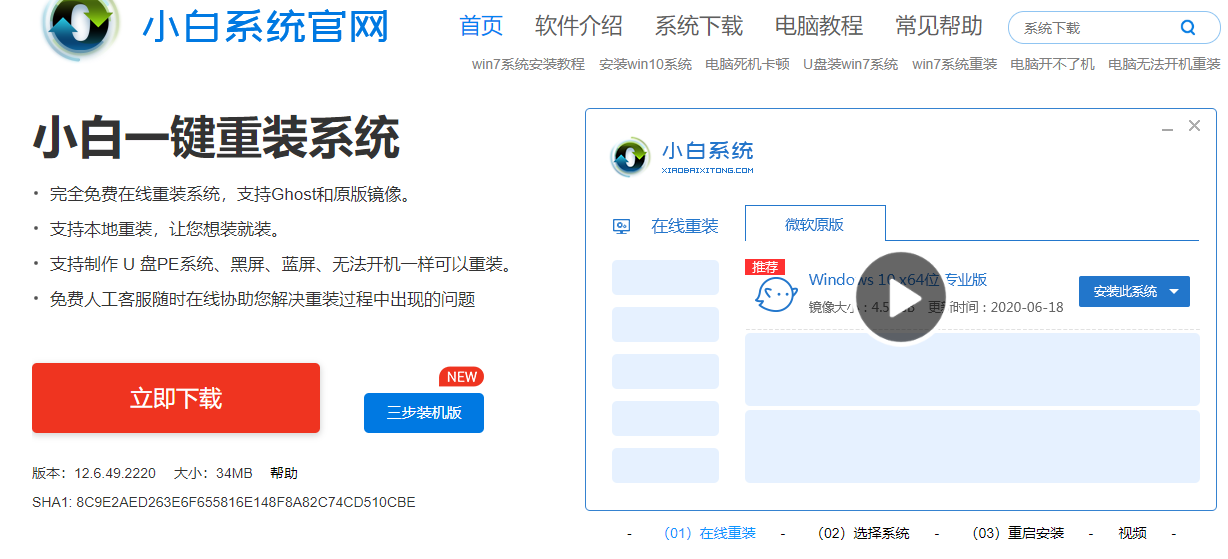The width and height of the screenshot is (1228, 559).
Task: Click the 小白一键重装系统 heading
Action: coord(216,138)
